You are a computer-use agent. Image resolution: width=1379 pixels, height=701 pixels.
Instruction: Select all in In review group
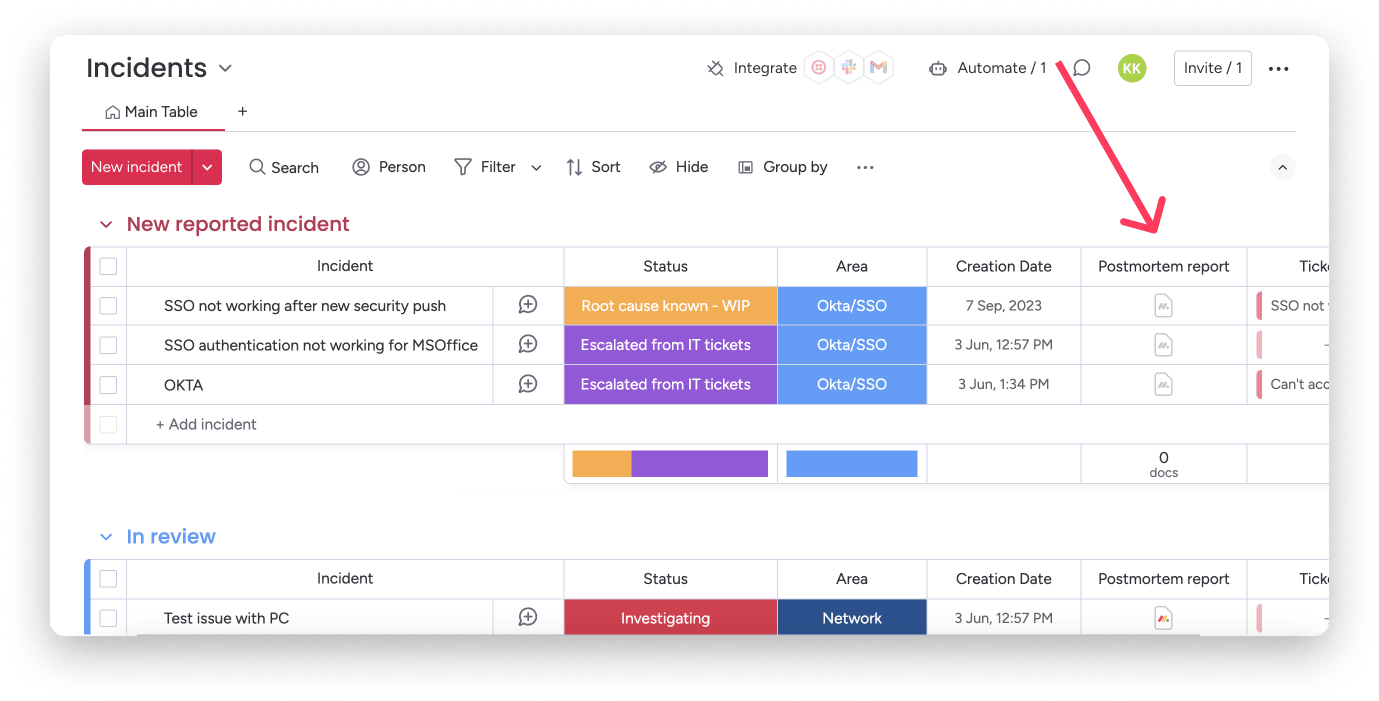(x=108, y=578)
